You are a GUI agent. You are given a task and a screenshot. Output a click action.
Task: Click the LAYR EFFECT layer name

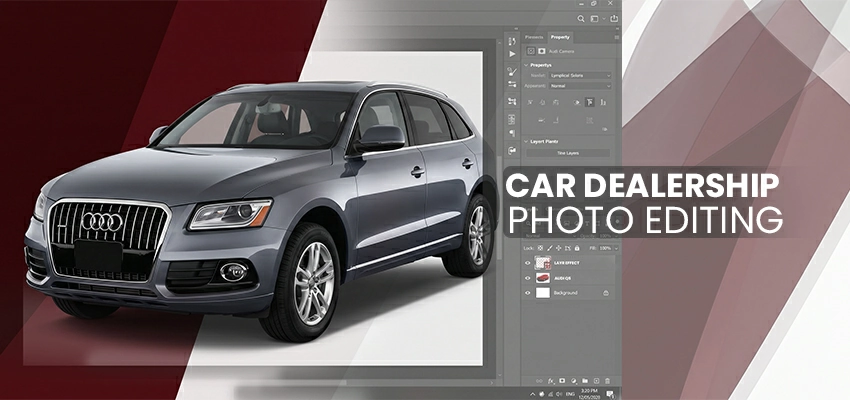tap(566, 263)
